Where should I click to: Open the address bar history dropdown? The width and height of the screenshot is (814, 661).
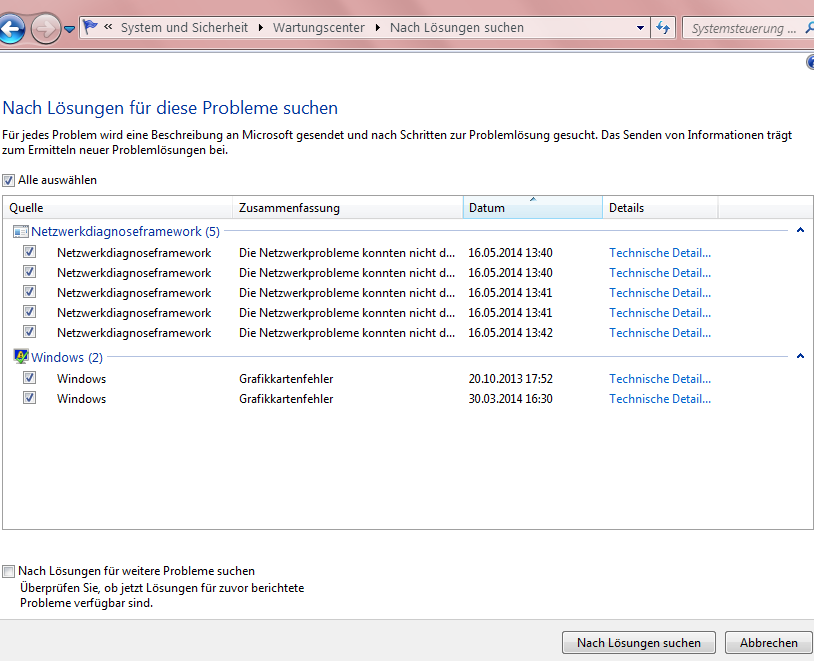point(641,28)
